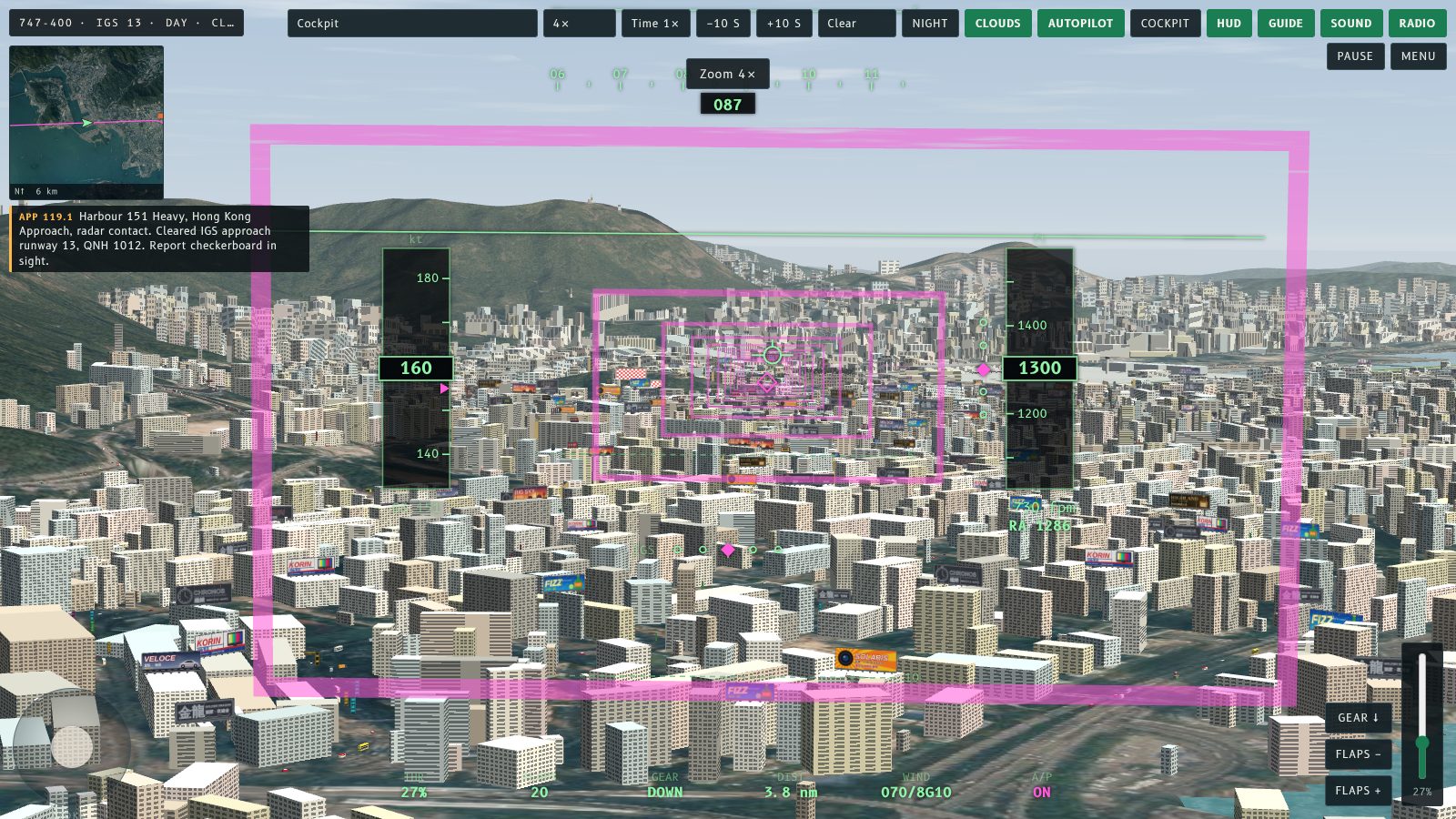Click the APP 119.1 radio message
1456x819 pixels.
[x=159, y=238]
